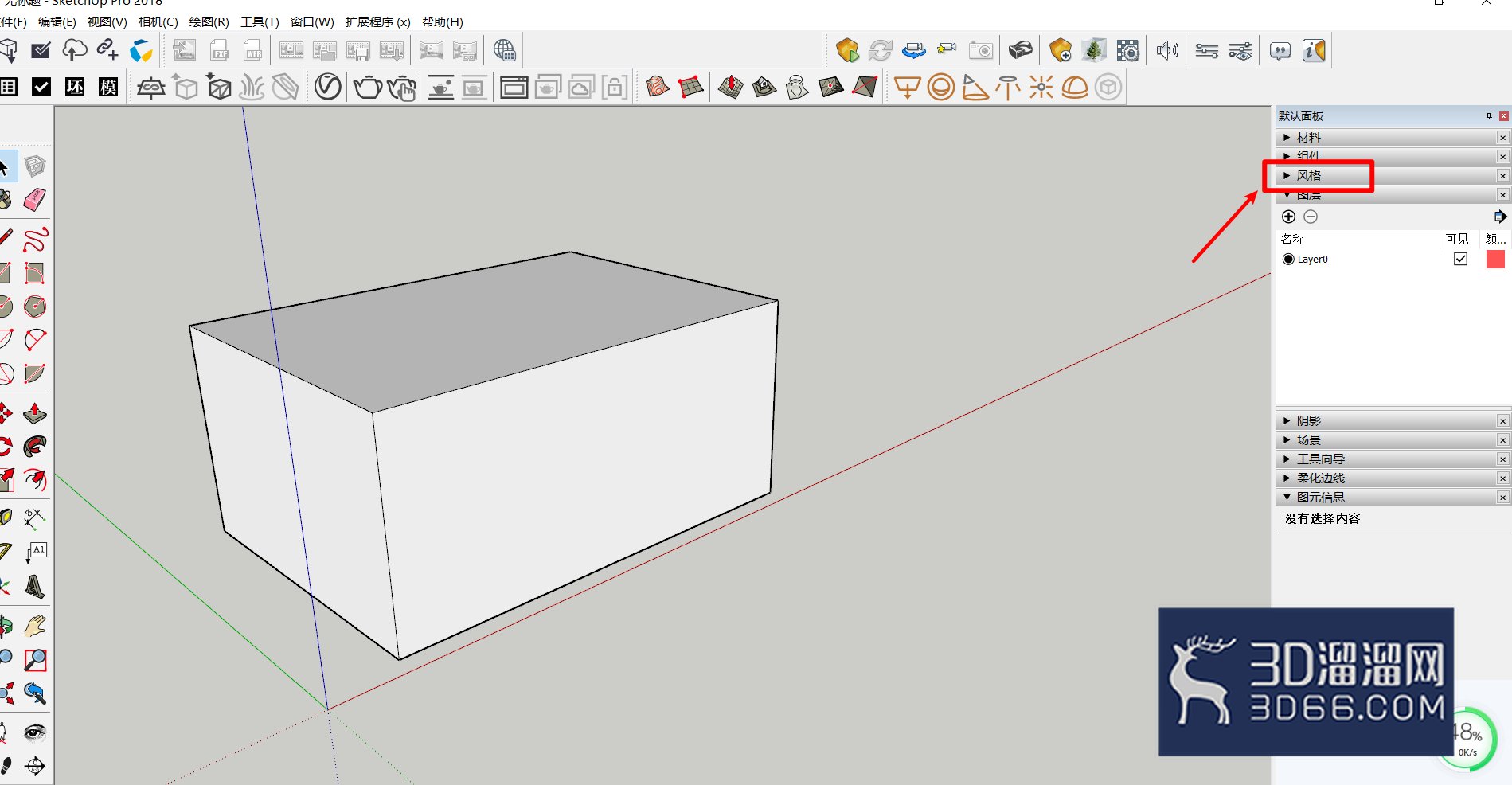
Task: Select the Zoom Window tool
Action: coord(34,660)
